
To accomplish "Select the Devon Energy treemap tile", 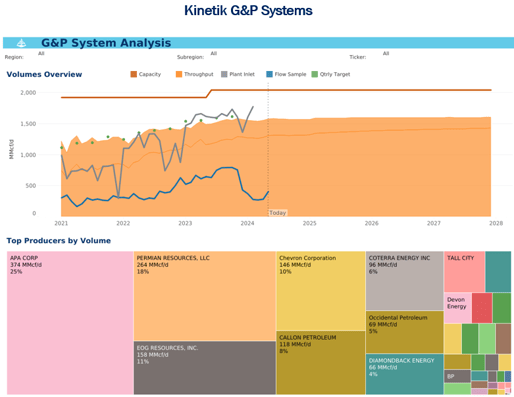I will click(x=458, y=308).
